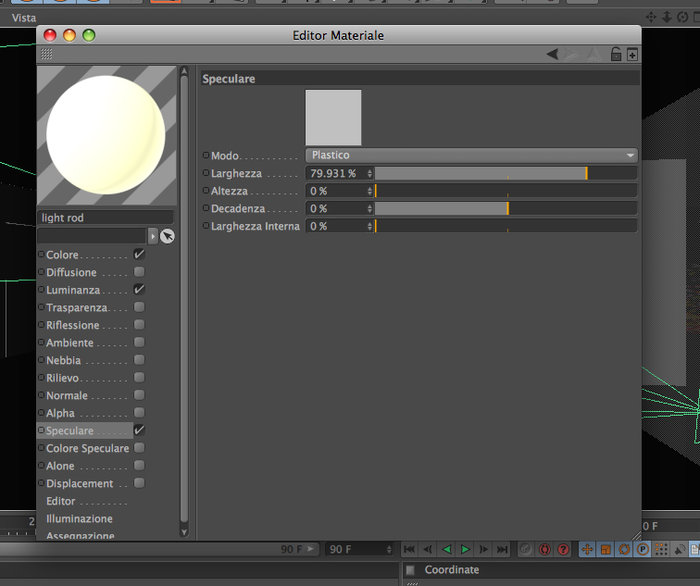Enable the Diffusione channel checkbox
Viewport: 700px width, 586px height.
click(x=139, y=272)
